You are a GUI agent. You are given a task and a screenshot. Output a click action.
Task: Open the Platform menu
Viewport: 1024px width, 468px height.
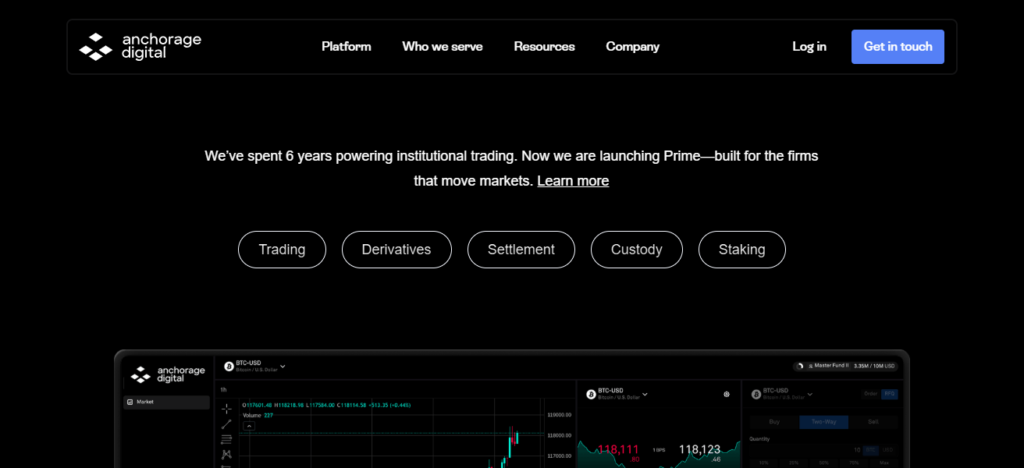click(x=346, y=46)
